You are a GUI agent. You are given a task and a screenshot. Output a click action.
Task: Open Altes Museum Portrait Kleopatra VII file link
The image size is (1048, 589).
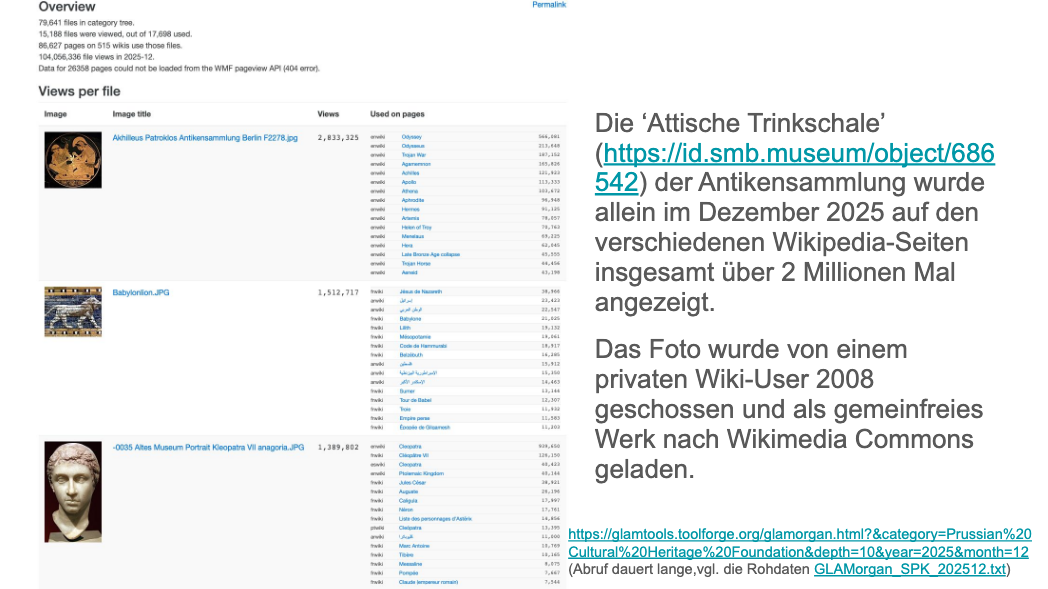point(208,447)
